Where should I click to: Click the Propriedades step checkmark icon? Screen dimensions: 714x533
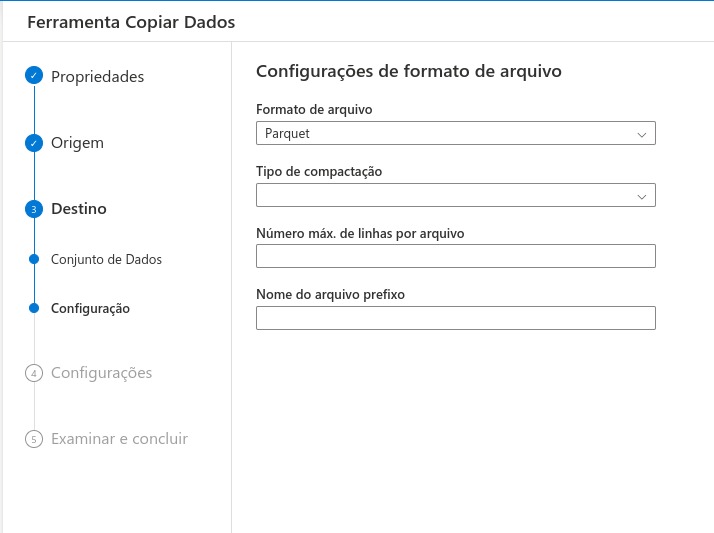pyautogui.click(x=34, y=76)
